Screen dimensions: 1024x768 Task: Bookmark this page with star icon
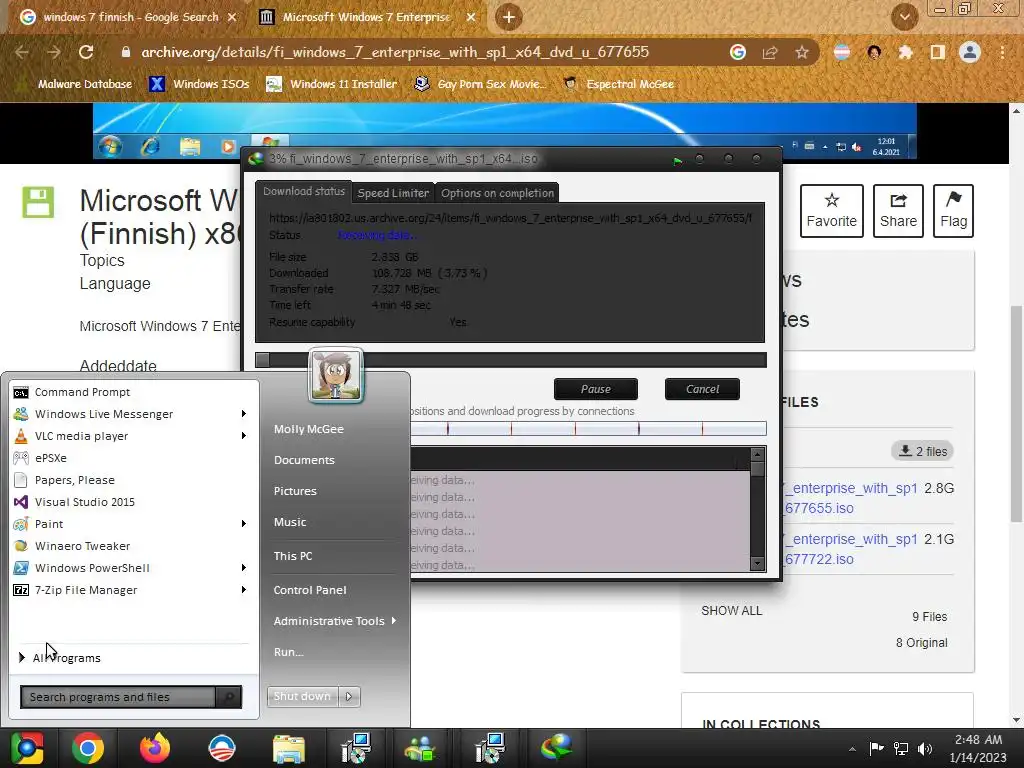pyautogui.click(x=802, y=52)
